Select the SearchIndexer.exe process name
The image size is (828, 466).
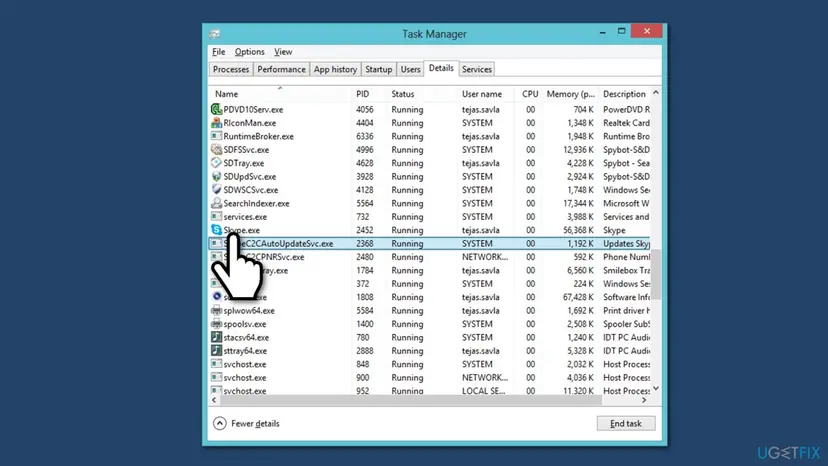coord(256,203)
